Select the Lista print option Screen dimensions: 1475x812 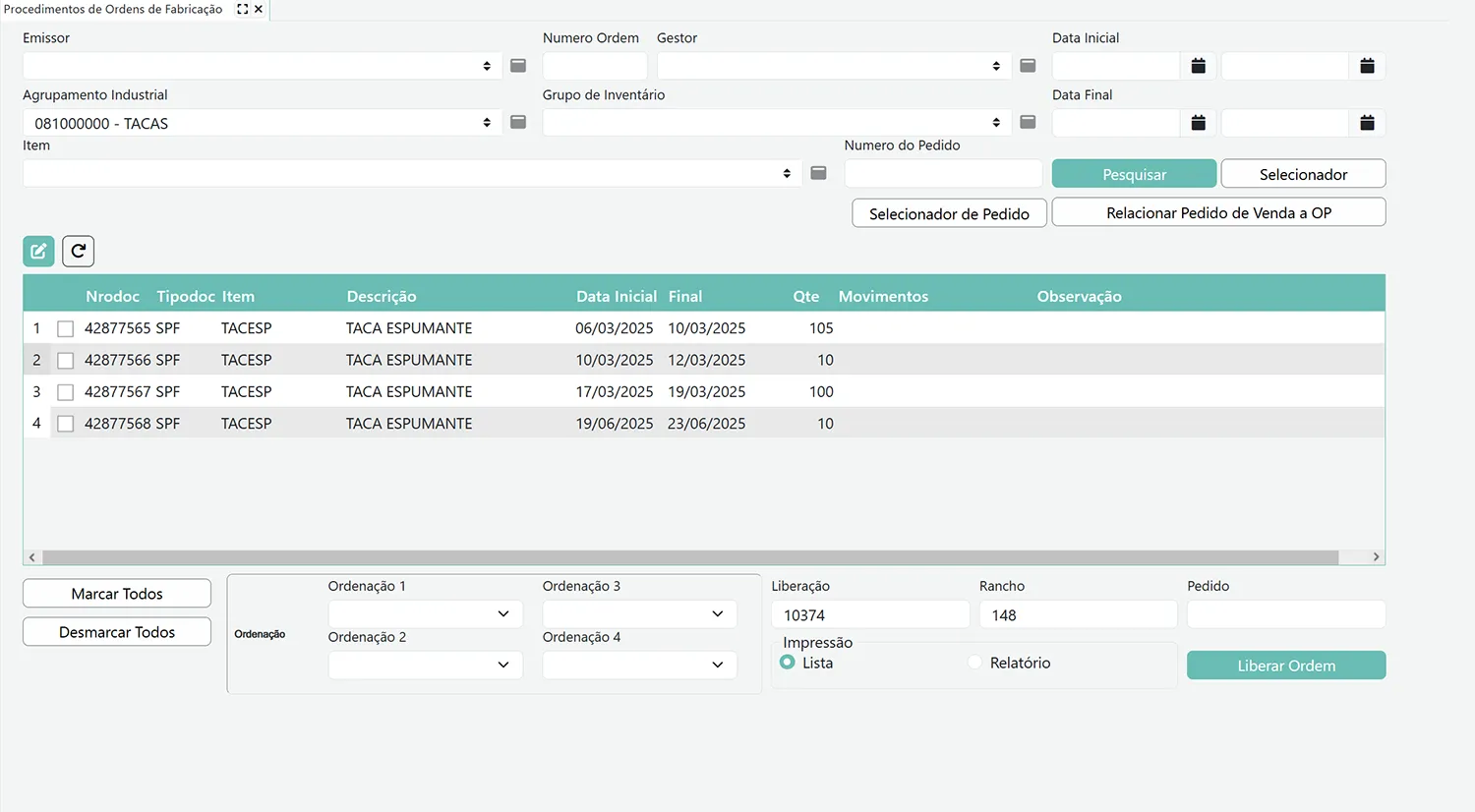tap(787, 663)
